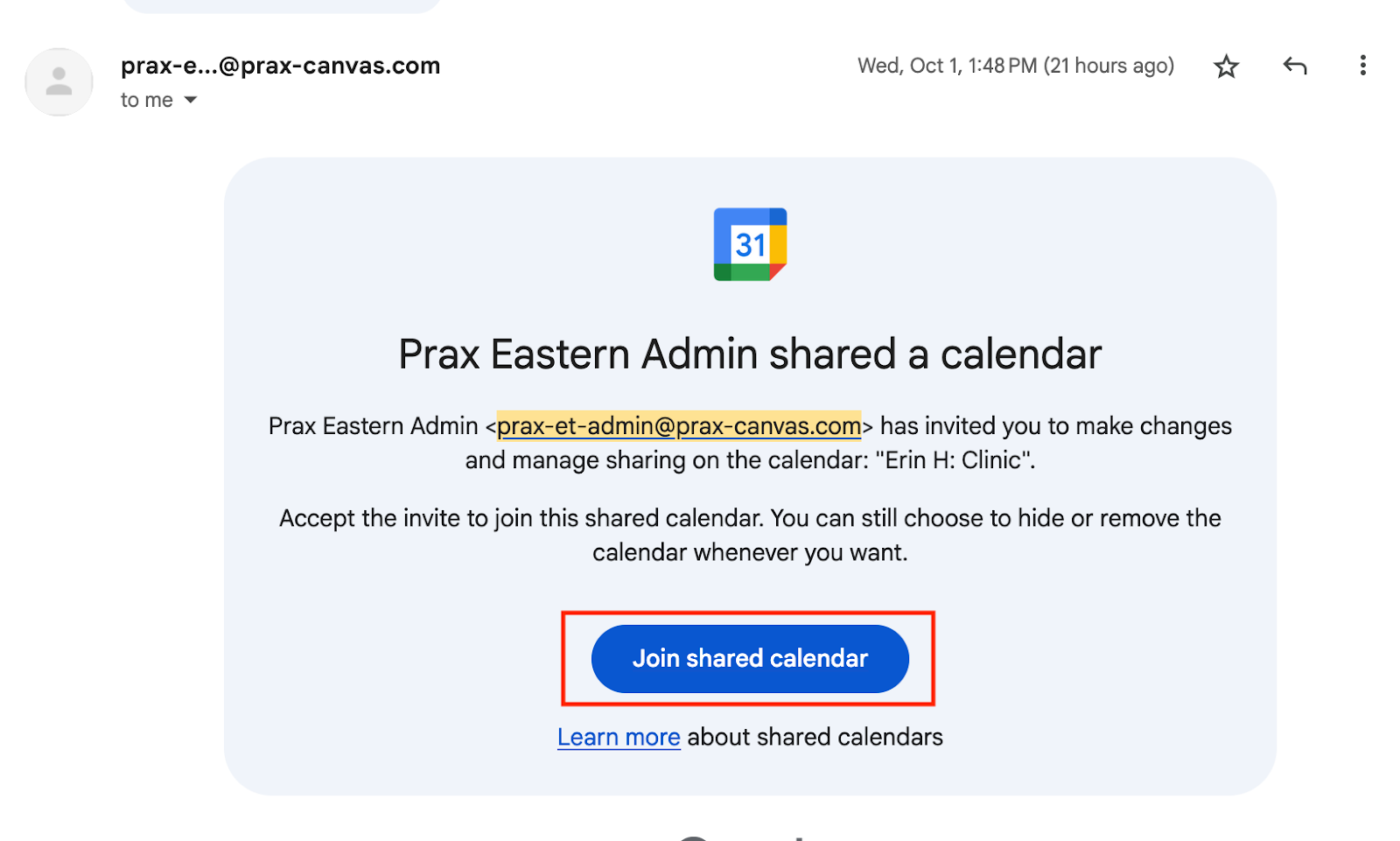Click the Google Calendar logo icon
Screen dimensions: 1400x841
[x=750, y=244]
